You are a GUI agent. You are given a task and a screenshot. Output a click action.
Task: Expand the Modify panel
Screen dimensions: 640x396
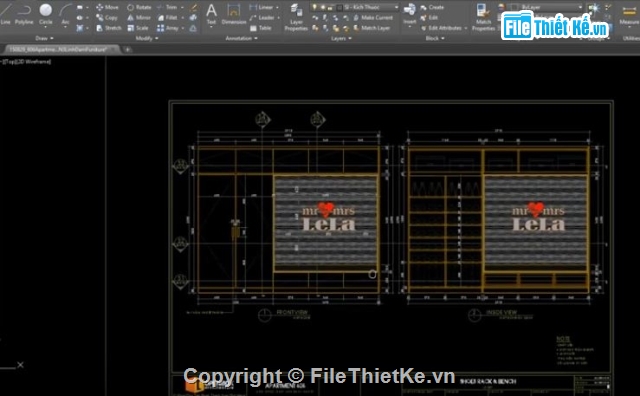pyautogui.click(x=147, y=38)
